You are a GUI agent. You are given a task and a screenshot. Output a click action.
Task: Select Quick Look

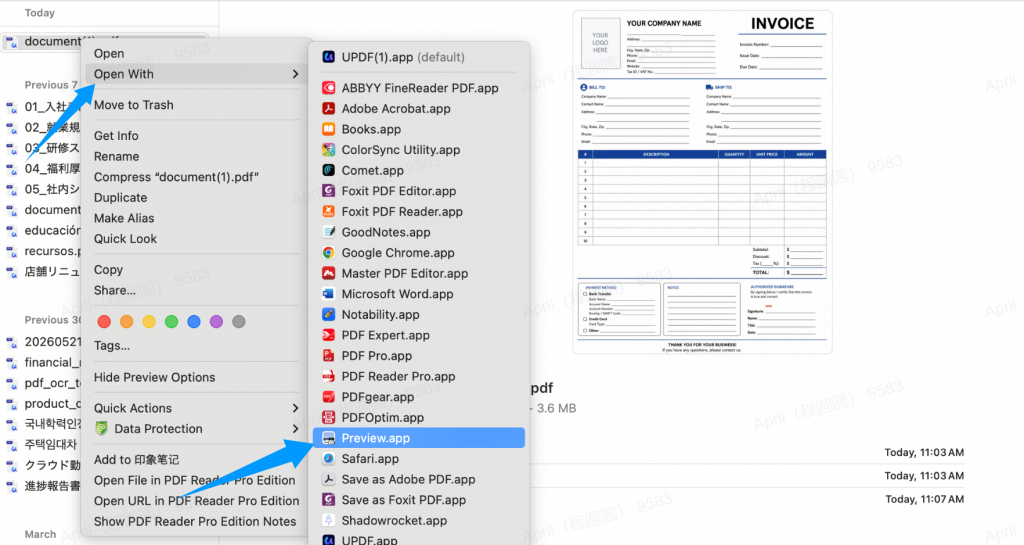[125, 239]
